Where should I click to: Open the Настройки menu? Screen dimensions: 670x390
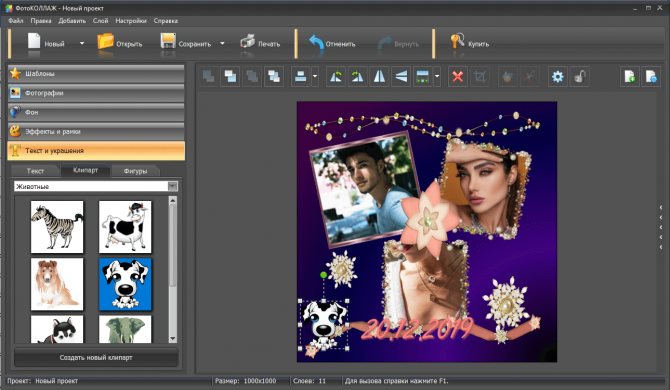click(131, 21)
